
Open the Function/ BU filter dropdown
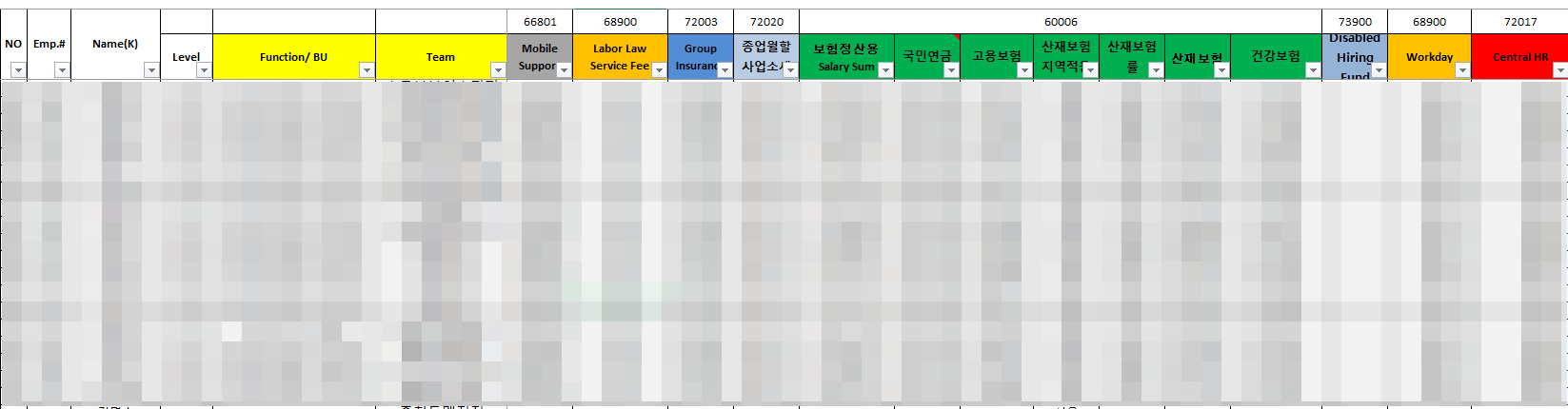pyautogui.click(x=367, y=70)
